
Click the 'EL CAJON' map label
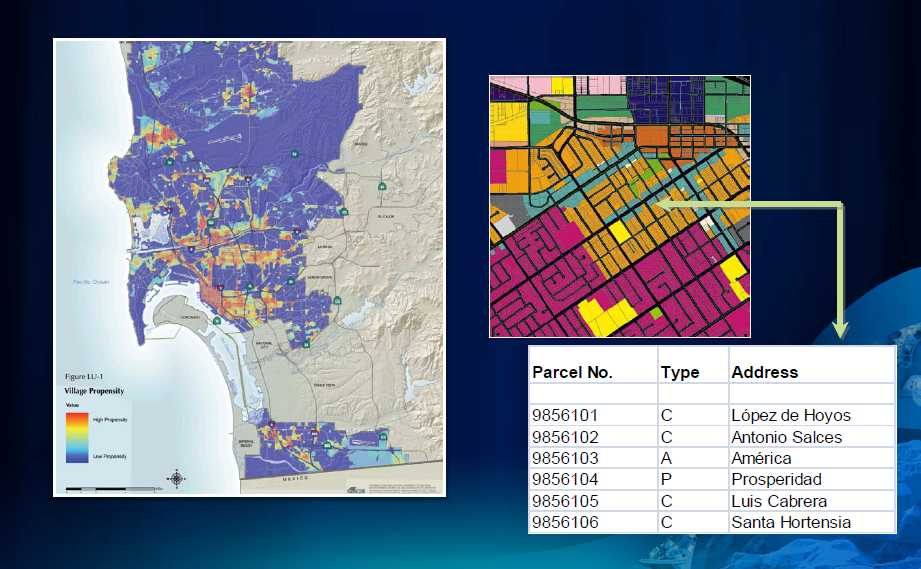coord(386,217)
